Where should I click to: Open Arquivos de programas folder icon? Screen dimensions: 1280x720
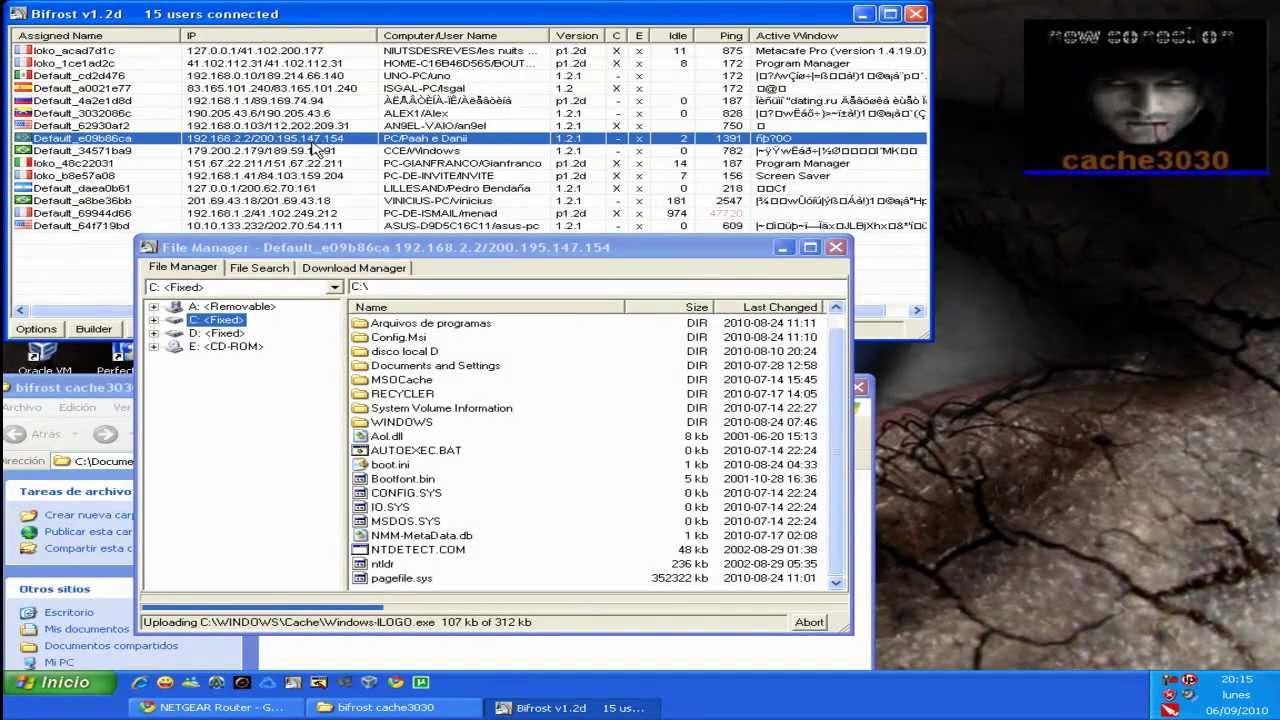tap(360, 323)
